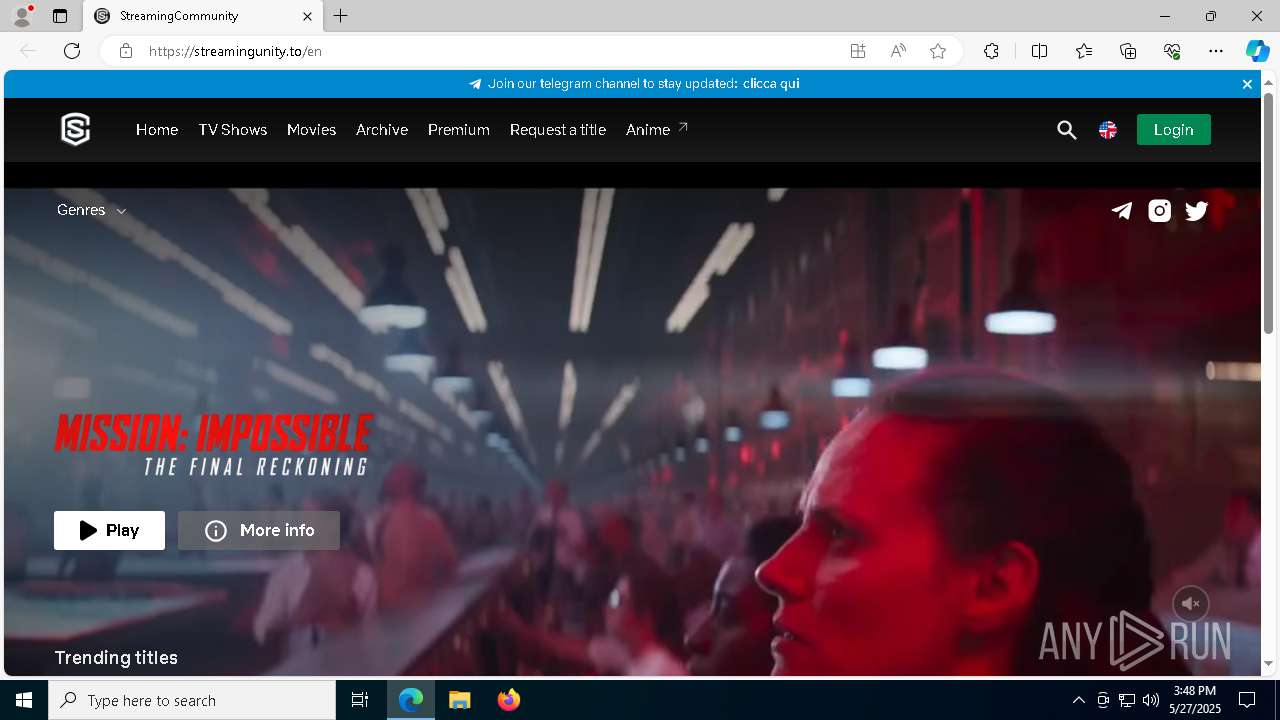Open a new browser tab
The image size is (1280, 720).
(341, 16)
